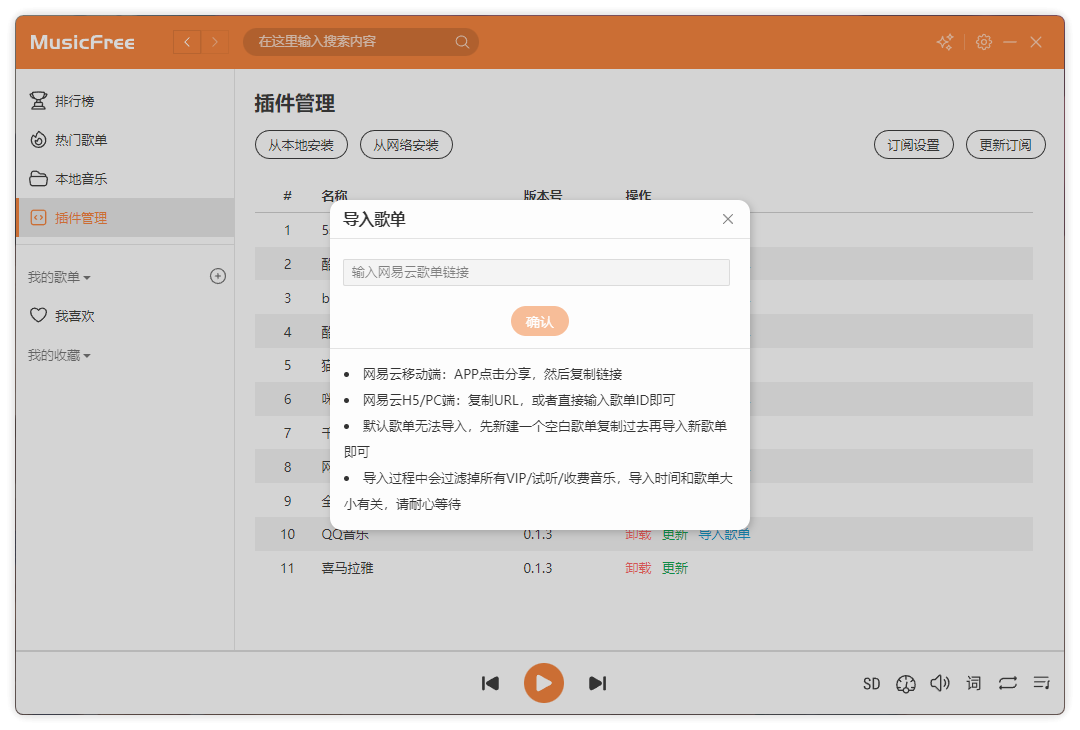This screenshot has height=730, width=1080.
Task: Open the playback speed icon
Action: 906,683
